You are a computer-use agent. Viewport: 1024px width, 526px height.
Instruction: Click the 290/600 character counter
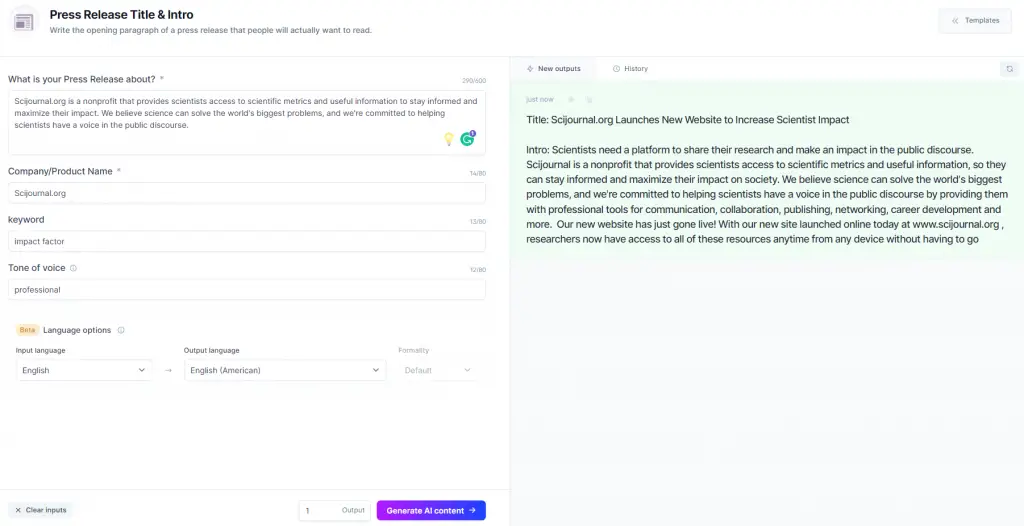pos(474,81)
